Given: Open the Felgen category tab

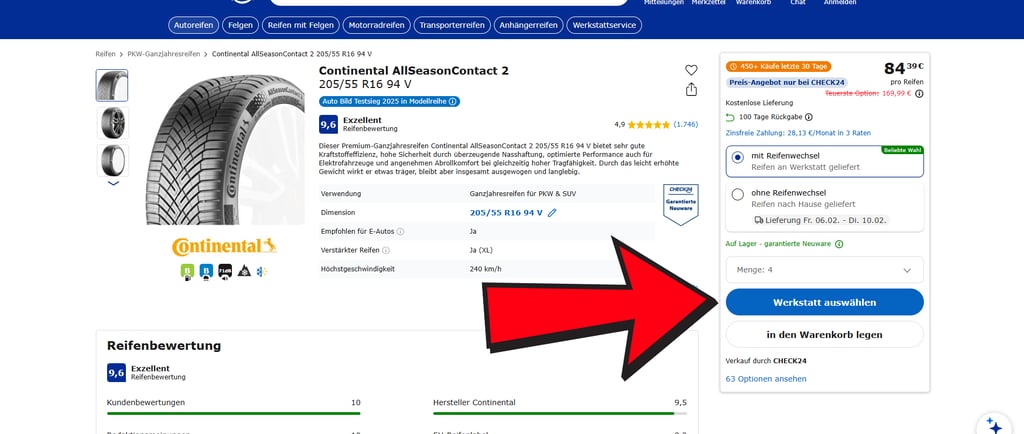Looking at the screenshot, I should 240,25.
